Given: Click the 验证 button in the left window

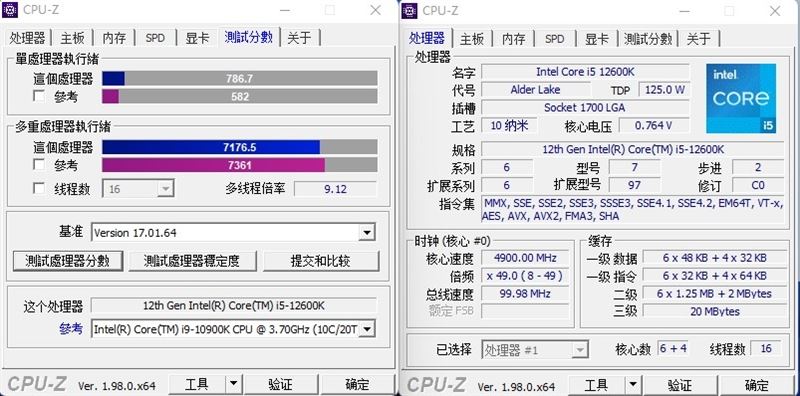Looking at the screenshot, I should pyautogui.click(x=281, y=384).
